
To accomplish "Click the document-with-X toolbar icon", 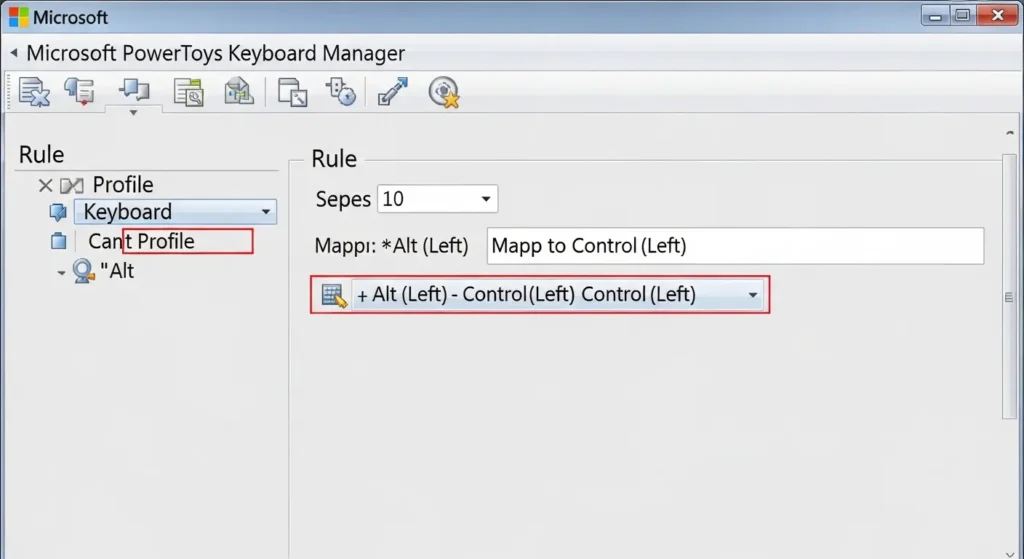I will click(34, 92).
